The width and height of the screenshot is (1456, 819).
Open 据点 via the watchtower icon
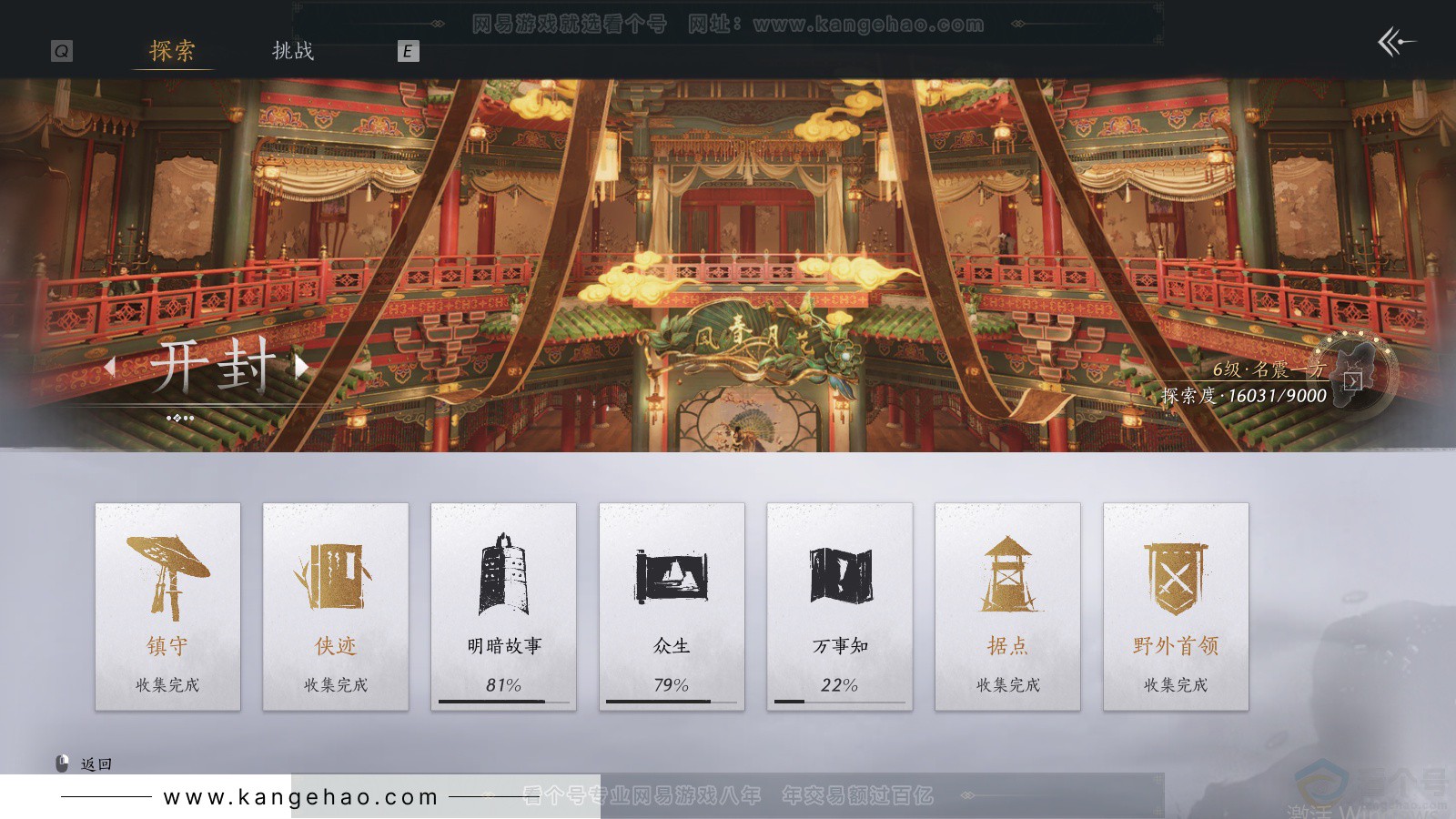coord(1006,573)
